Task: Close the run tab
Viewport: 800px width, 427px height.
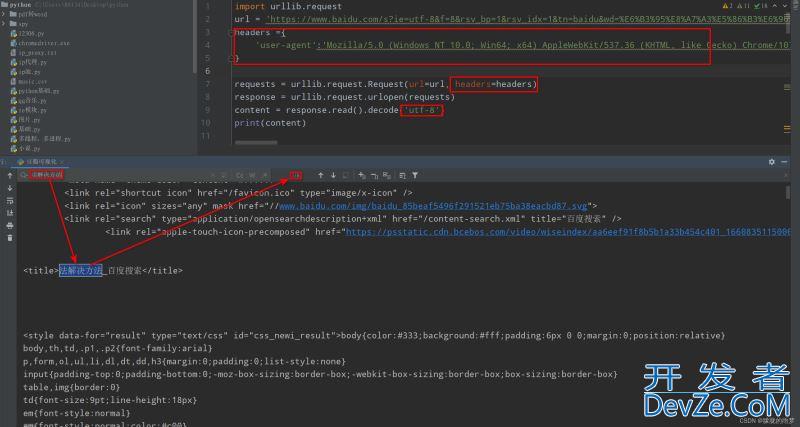Action: (x=62, y=162)
